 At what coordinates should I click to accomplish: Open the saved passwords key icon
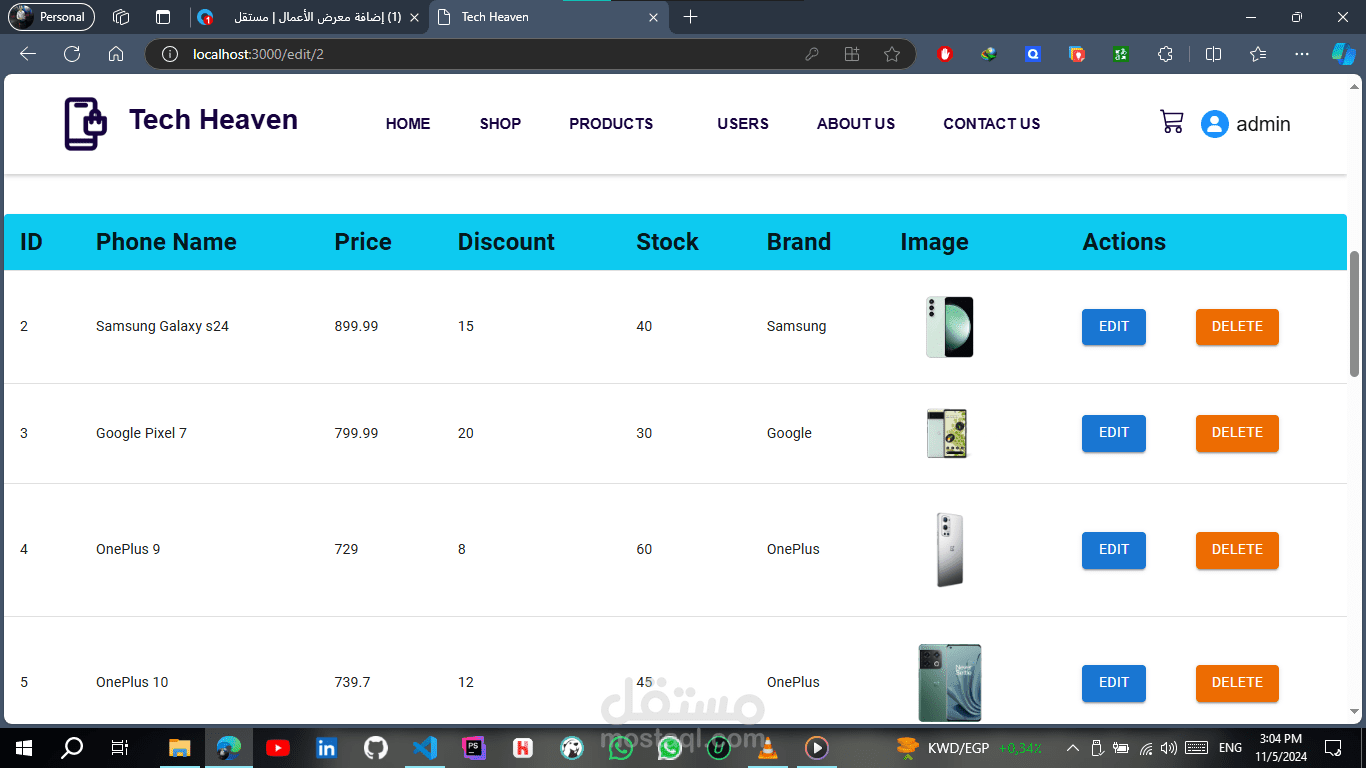812,54
